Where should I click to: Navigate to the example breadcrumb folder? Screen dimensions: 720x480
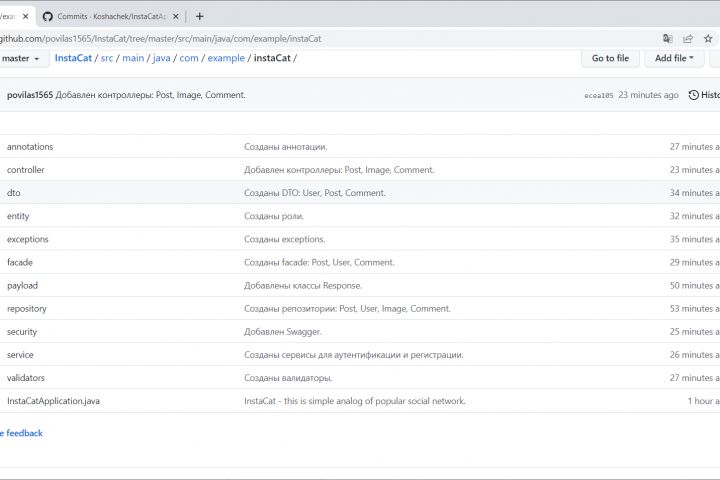tap(226, 58)
